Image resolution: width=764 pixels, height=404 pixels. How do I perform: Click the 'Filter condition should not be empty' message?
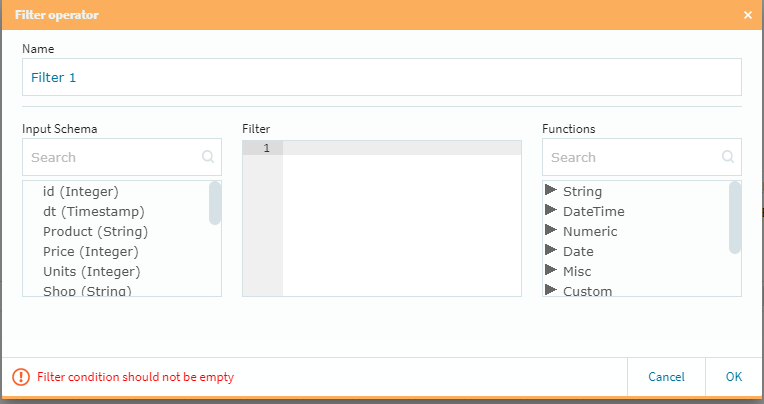pyautogui.click(x=135, y=377)
